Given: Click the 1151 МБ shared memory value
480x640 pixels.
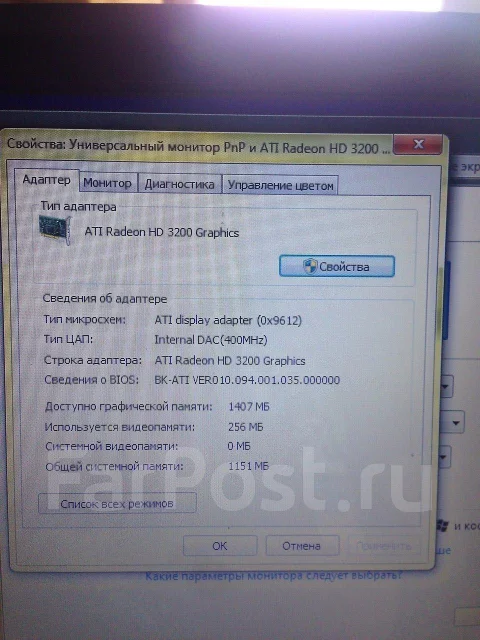Looking at the screenshot, I should click(248, 466).
